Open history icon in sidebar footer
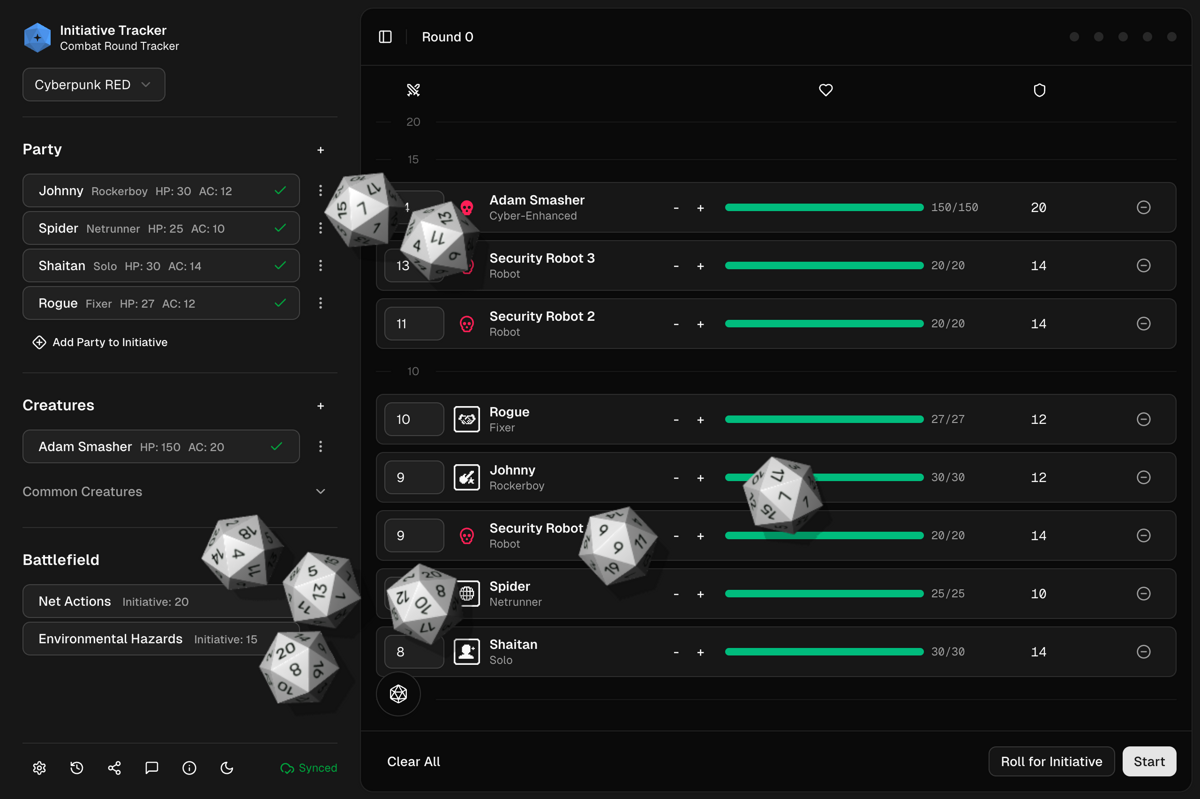The height and width of the screenshot is (799, 1200). pos(77,768)
